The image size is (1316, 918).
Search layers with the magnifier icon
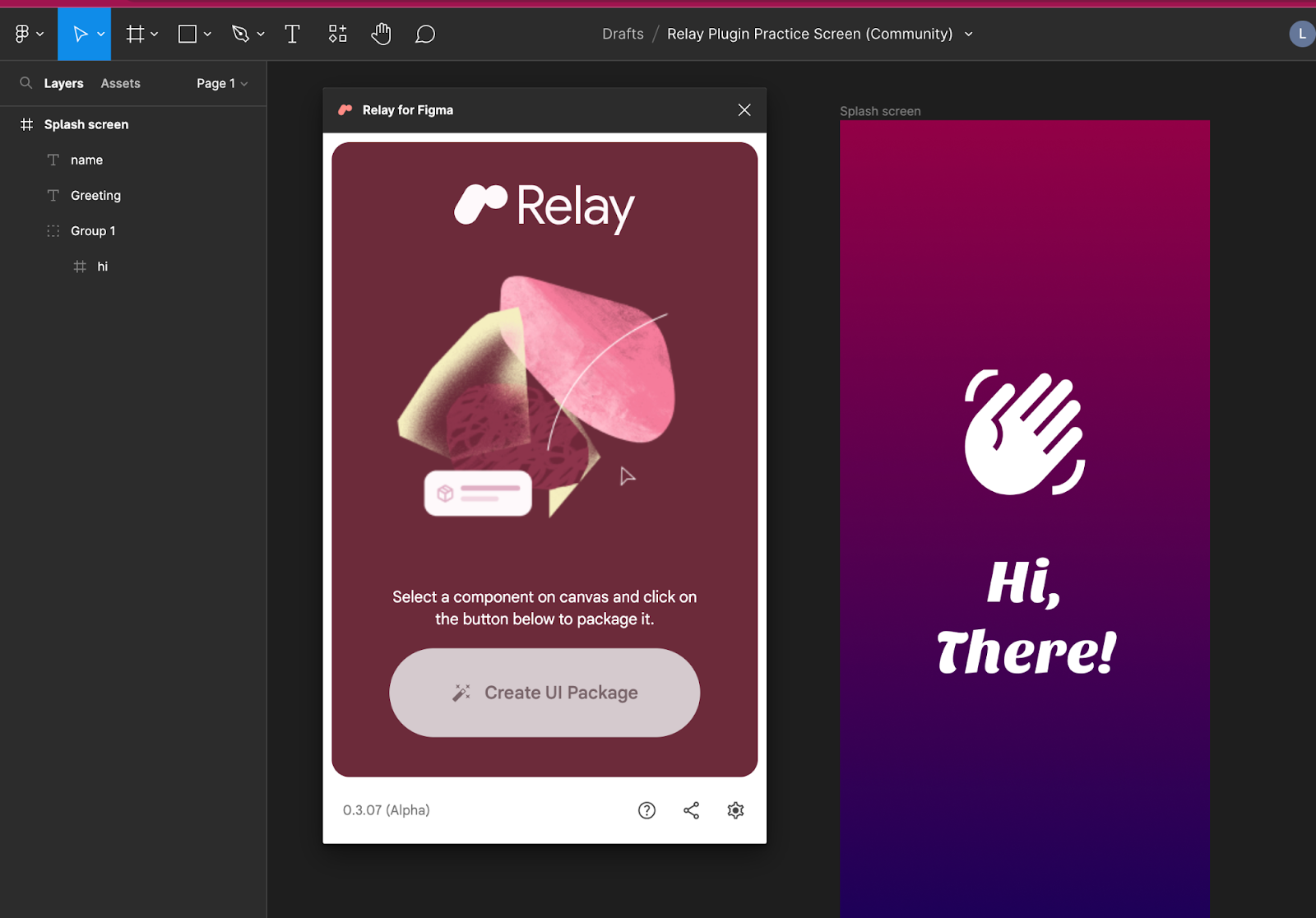26,83
